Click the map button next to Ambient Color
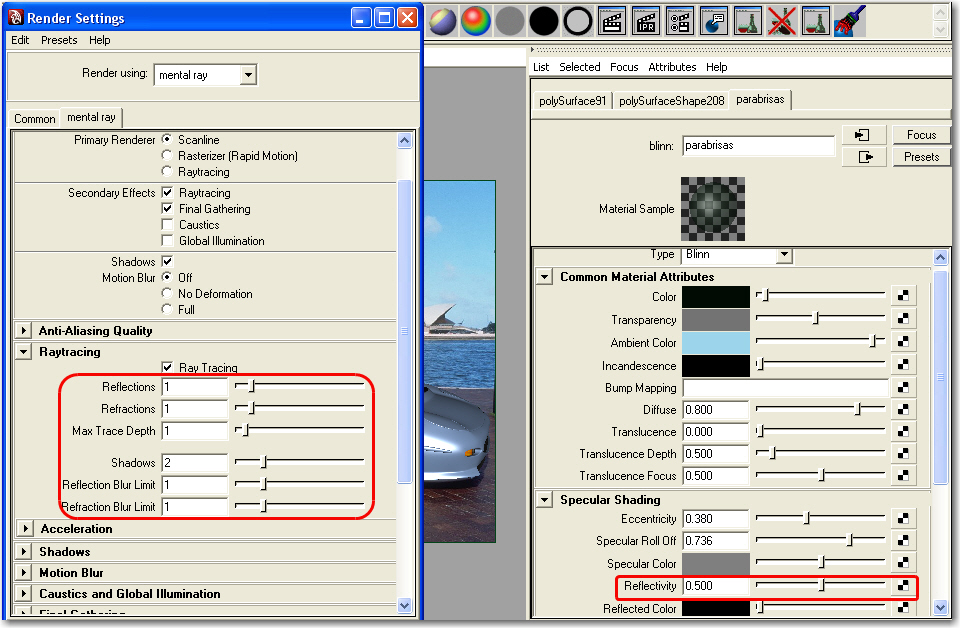Screen dimensions: 960x628 tap(903, 342)
